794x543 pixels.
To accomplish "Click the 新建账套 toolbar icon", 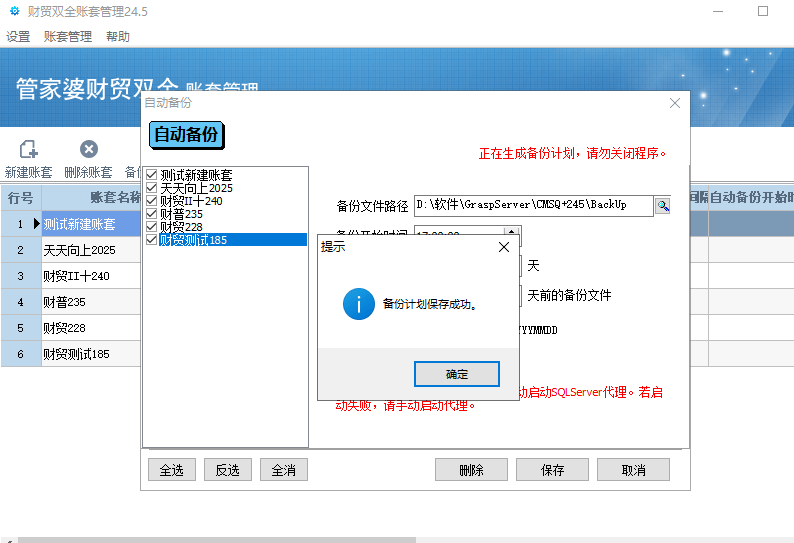I will [28, 149].
